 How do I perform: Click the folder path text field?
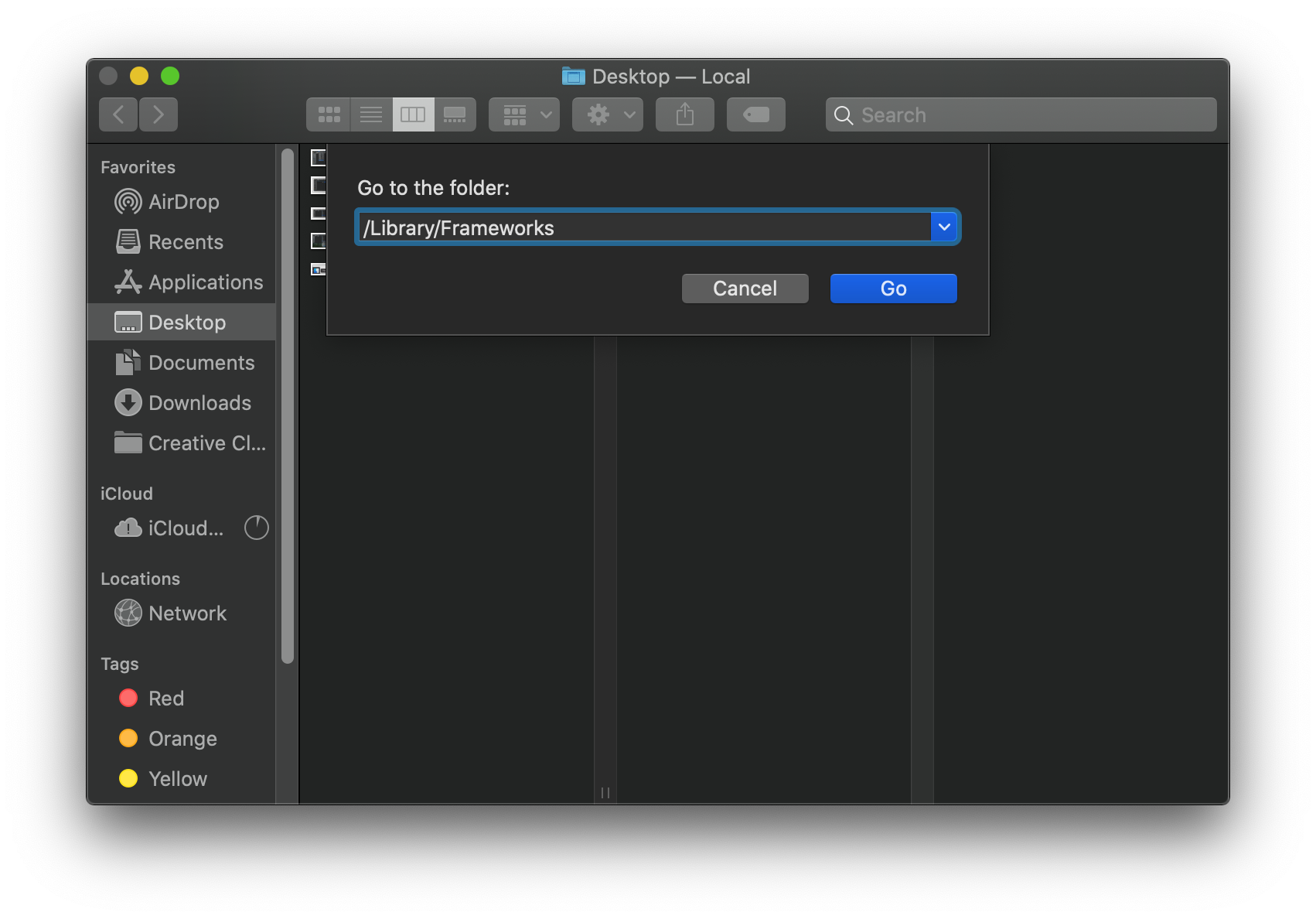(x=645, y=227)
